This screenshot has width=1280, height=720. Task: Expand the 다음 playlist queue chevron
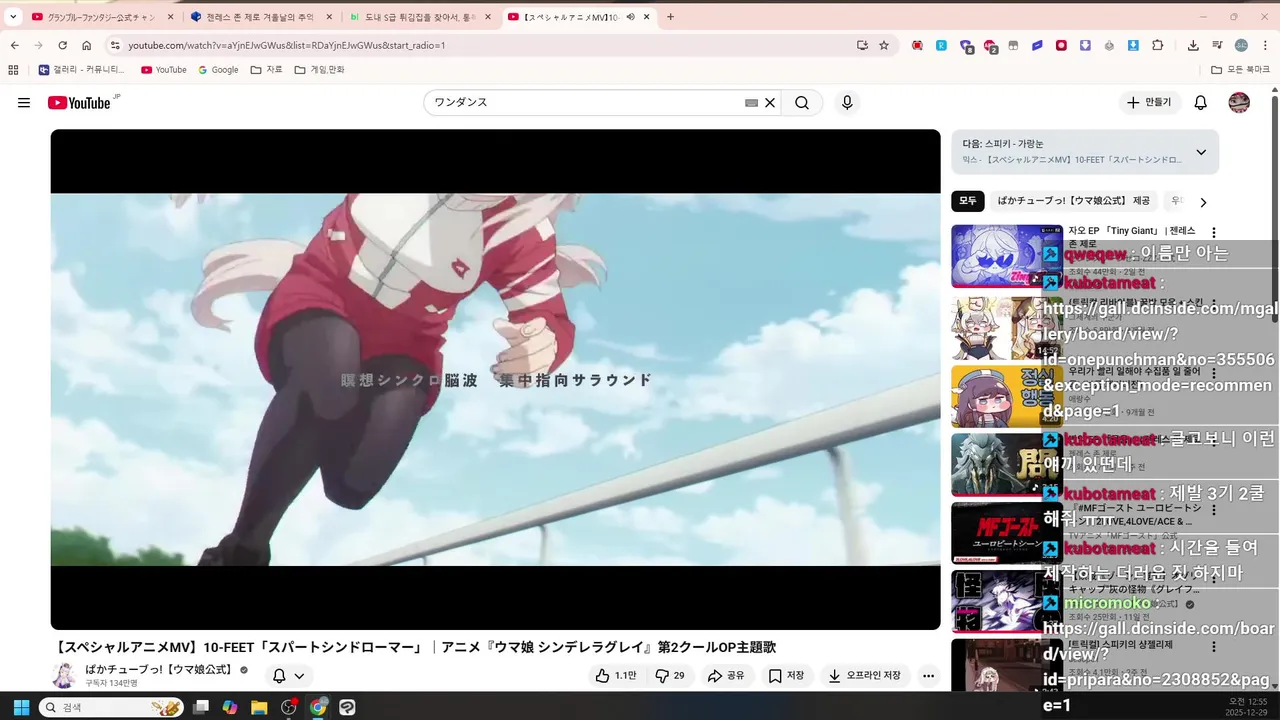[1201, 152]
